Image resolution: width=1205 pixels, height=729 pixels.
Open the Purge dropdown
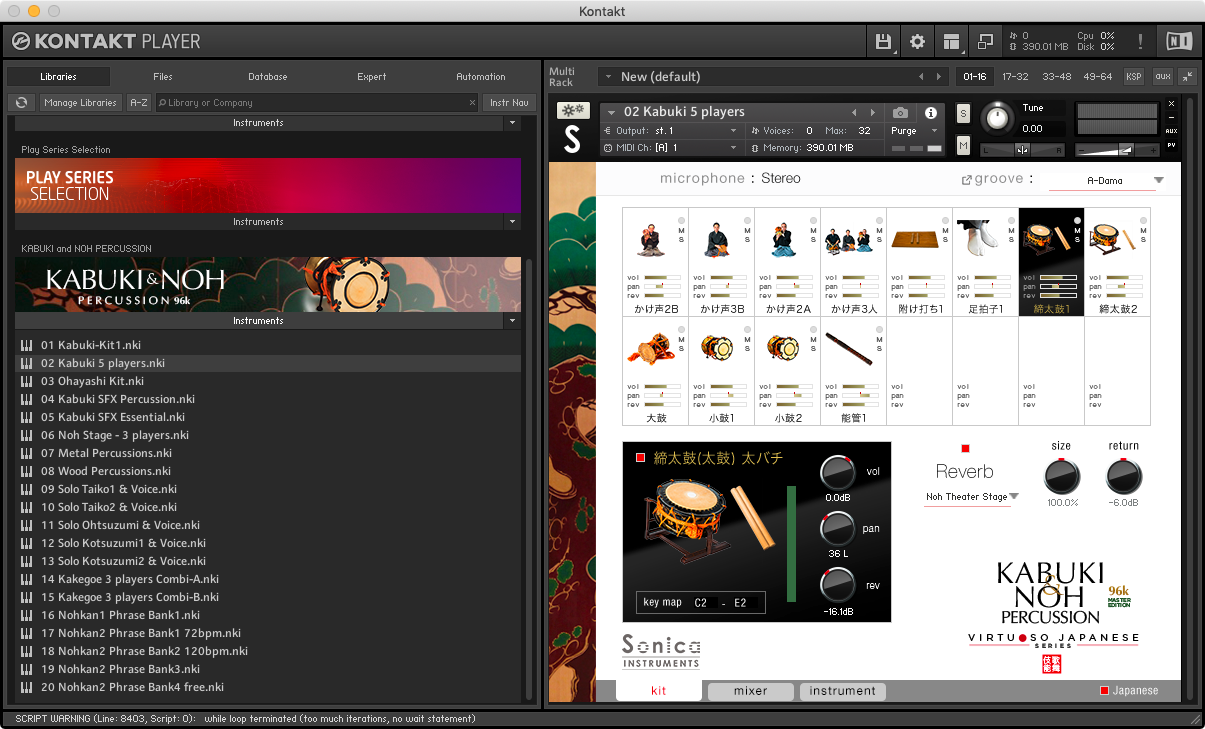[915, 131]
